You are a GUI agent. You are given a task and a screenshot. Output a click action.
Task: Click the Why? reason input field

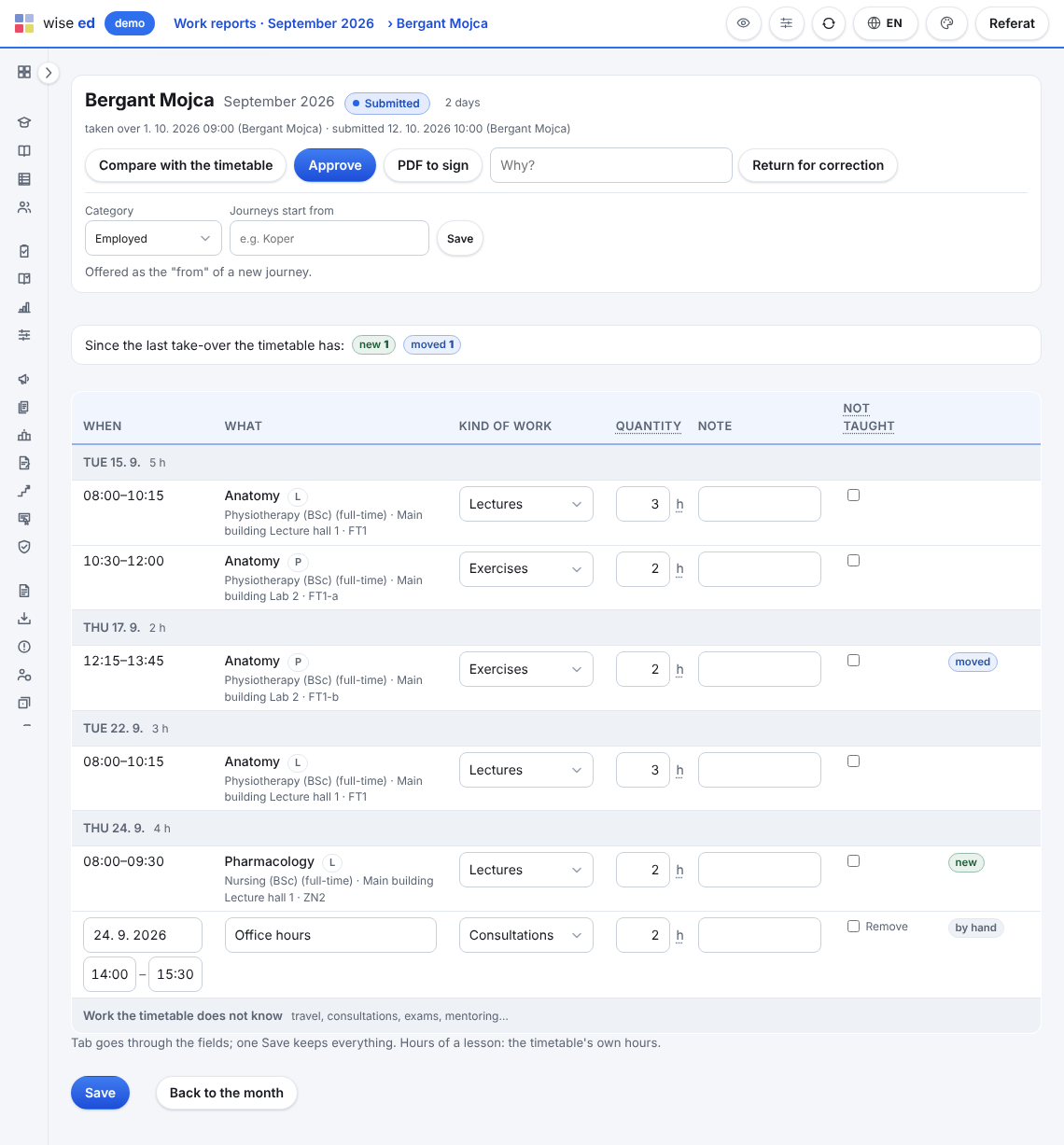(611, 165)
